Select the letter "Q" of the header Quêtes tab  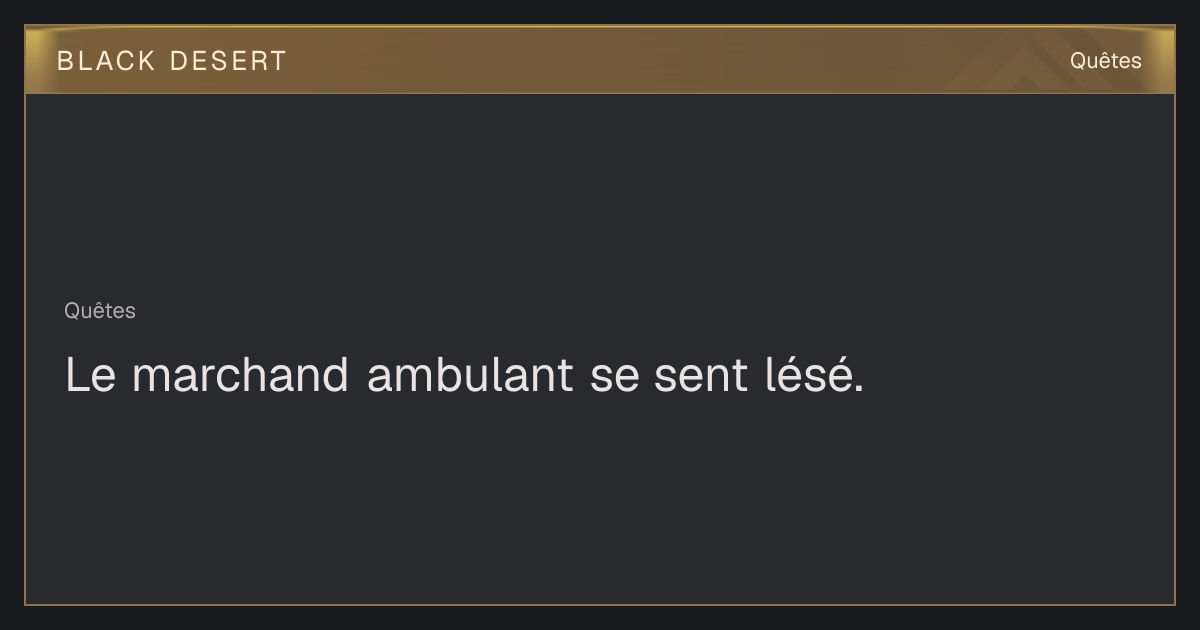click(x=1078, y=60)
